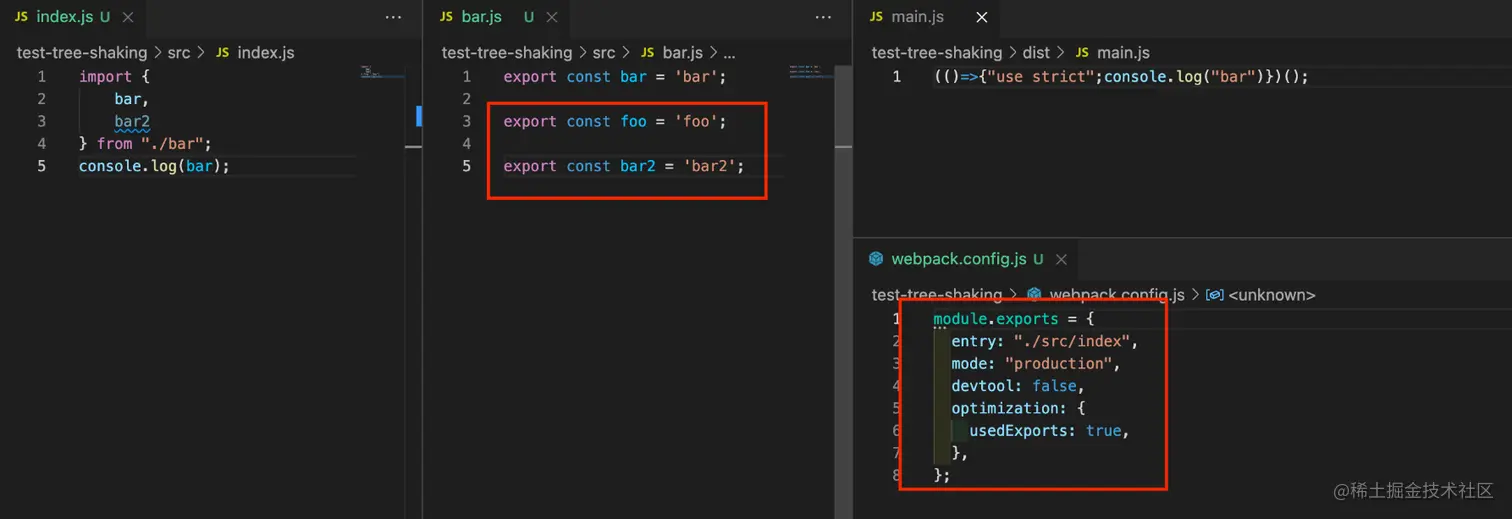Image resolution: width=1512 pixels, height=519 pixels.
Task: Click src breadcrumb in bar.js editor
Action: tap(604, 53)
